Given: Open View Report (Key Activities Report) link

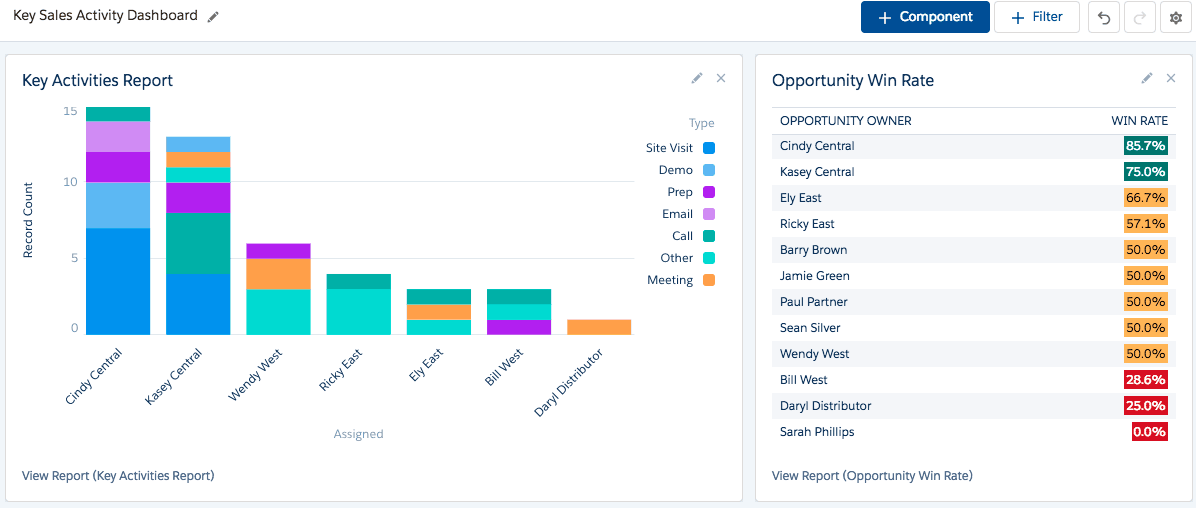Looking at the screenshot, I should (118, 475).
